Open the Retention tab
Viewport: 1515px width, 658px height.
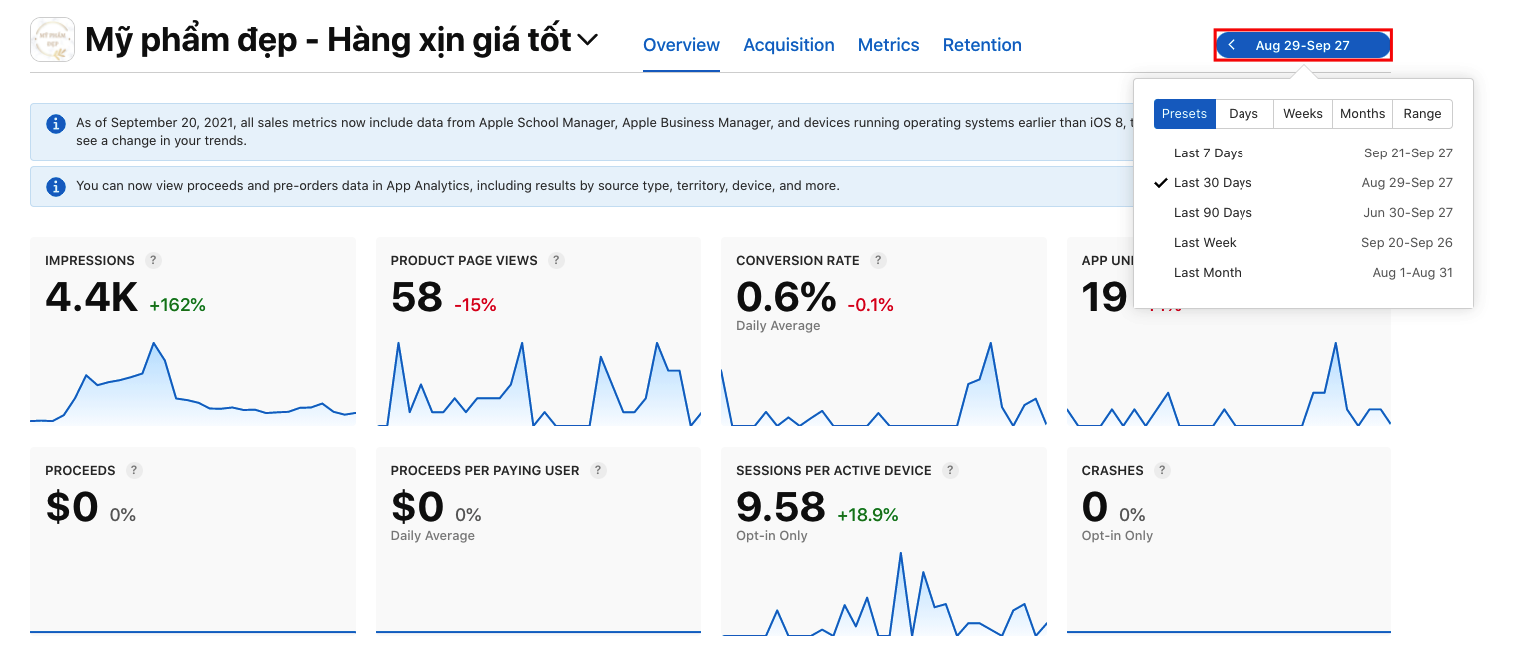(981, 45)
